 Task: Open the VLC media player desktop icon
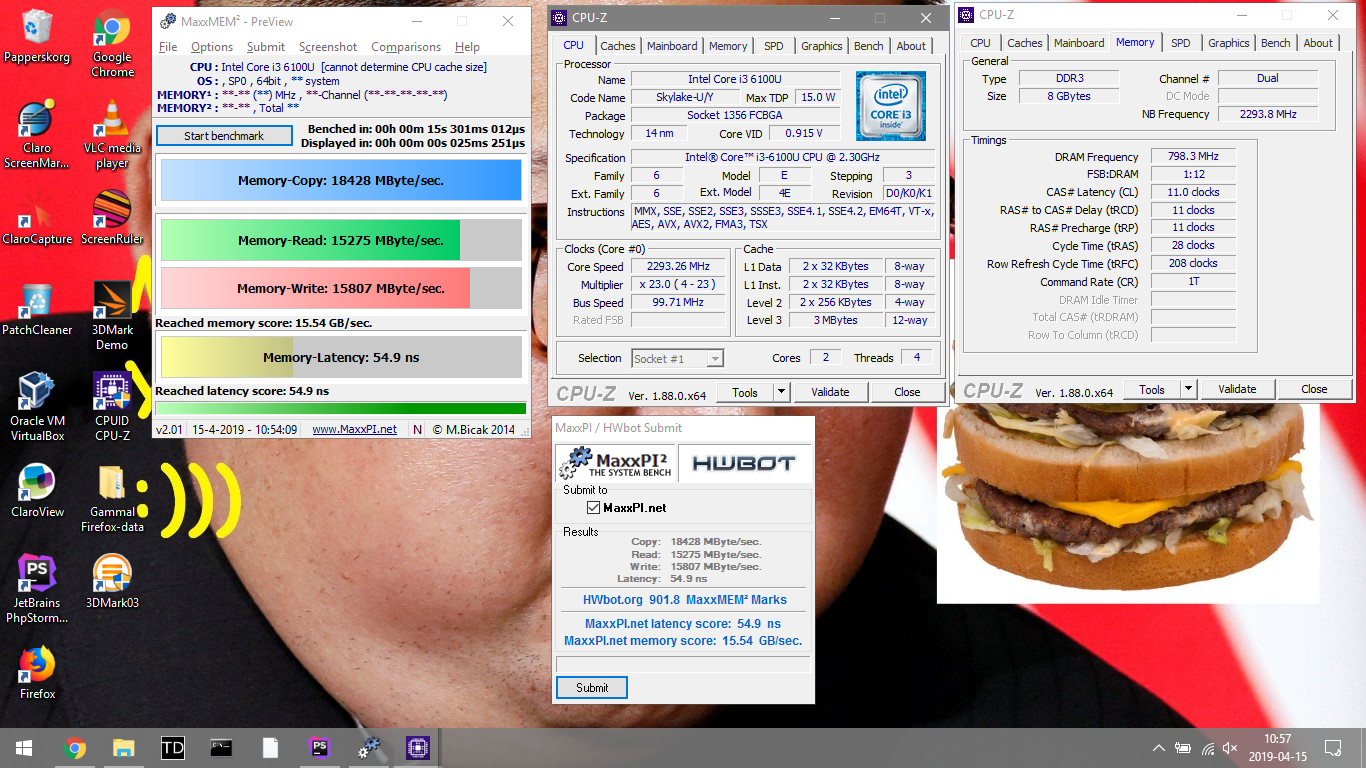tap(112, 134)
